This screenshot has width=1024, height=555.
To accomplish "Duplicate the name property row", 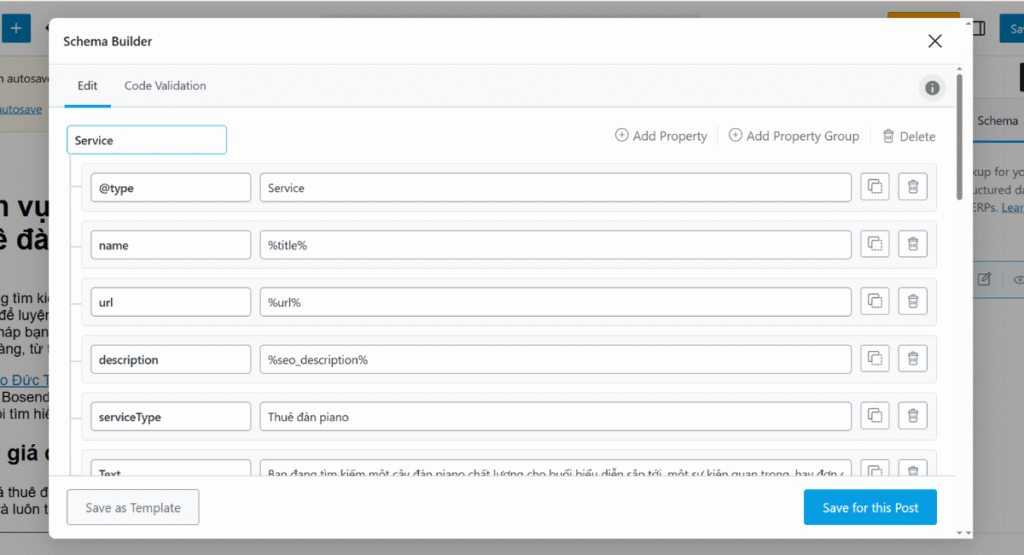I will (875, 245).
